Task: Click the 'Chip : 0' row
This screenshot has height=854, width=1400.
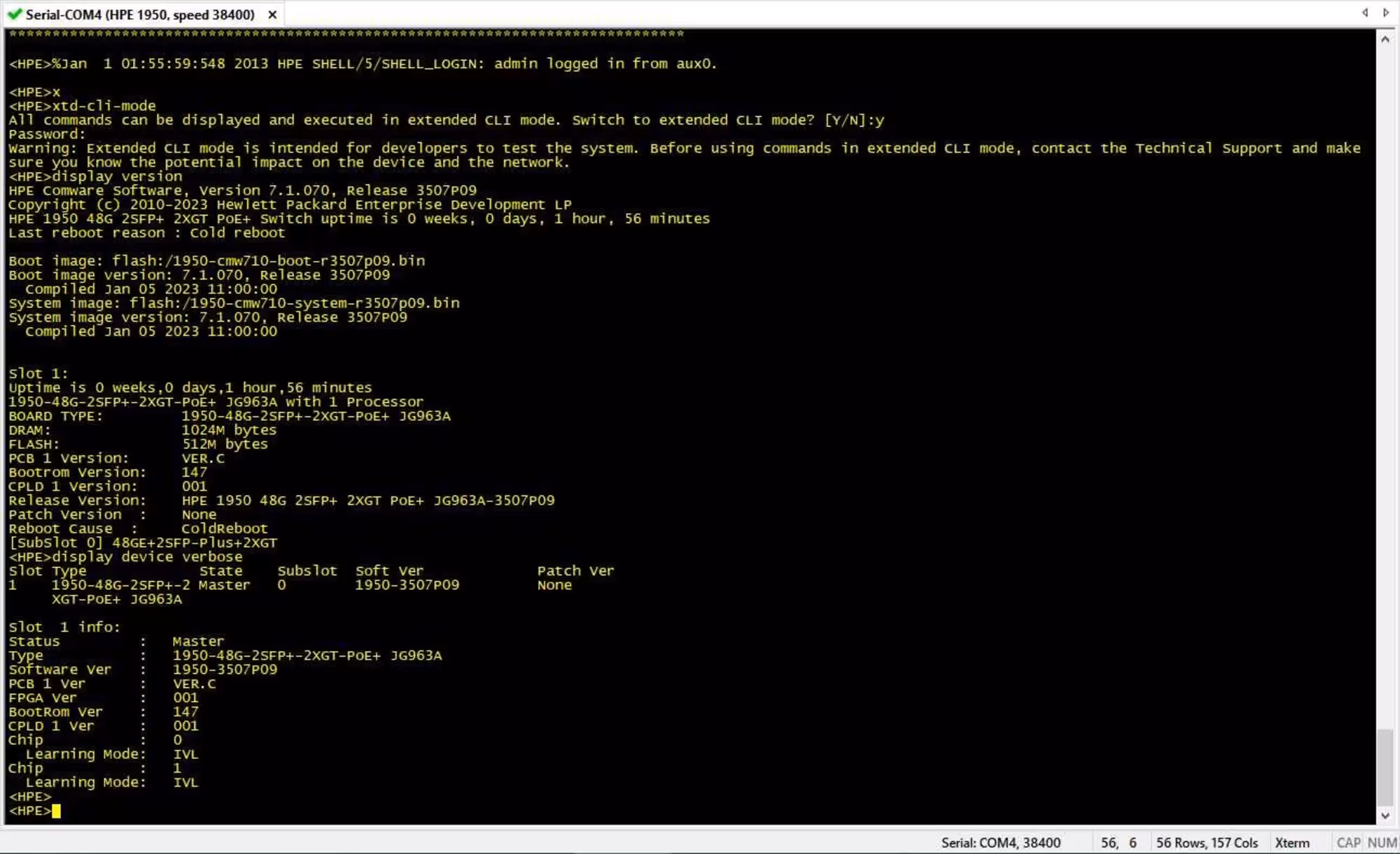Action: click(x=95, y=740)
